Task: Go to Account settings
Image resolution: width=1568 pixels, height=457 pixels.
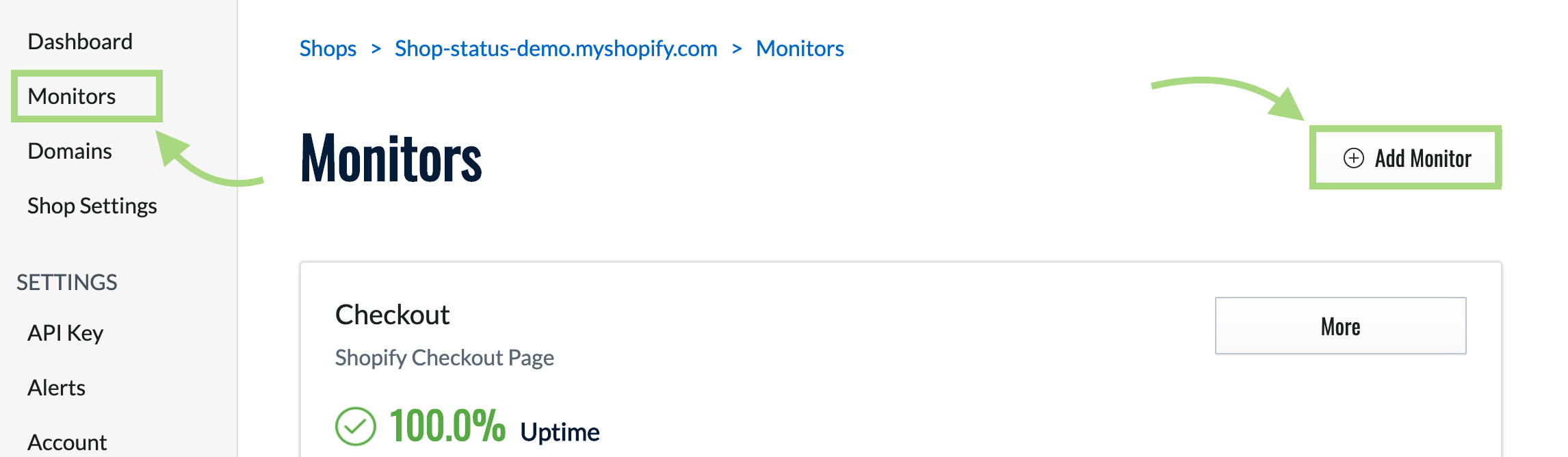Action: click(67, 443)
